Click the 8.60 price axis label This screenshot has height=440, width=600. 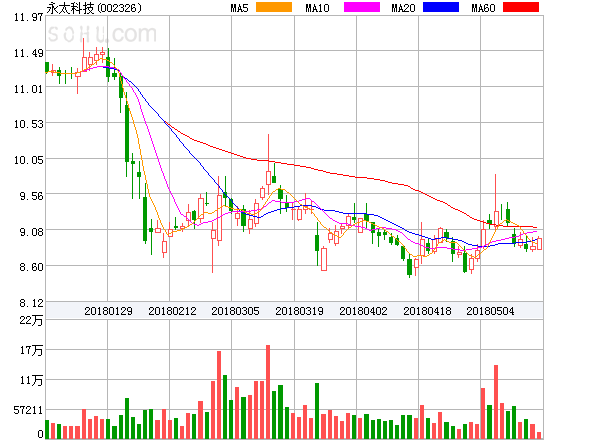click(x=31, y=267)
